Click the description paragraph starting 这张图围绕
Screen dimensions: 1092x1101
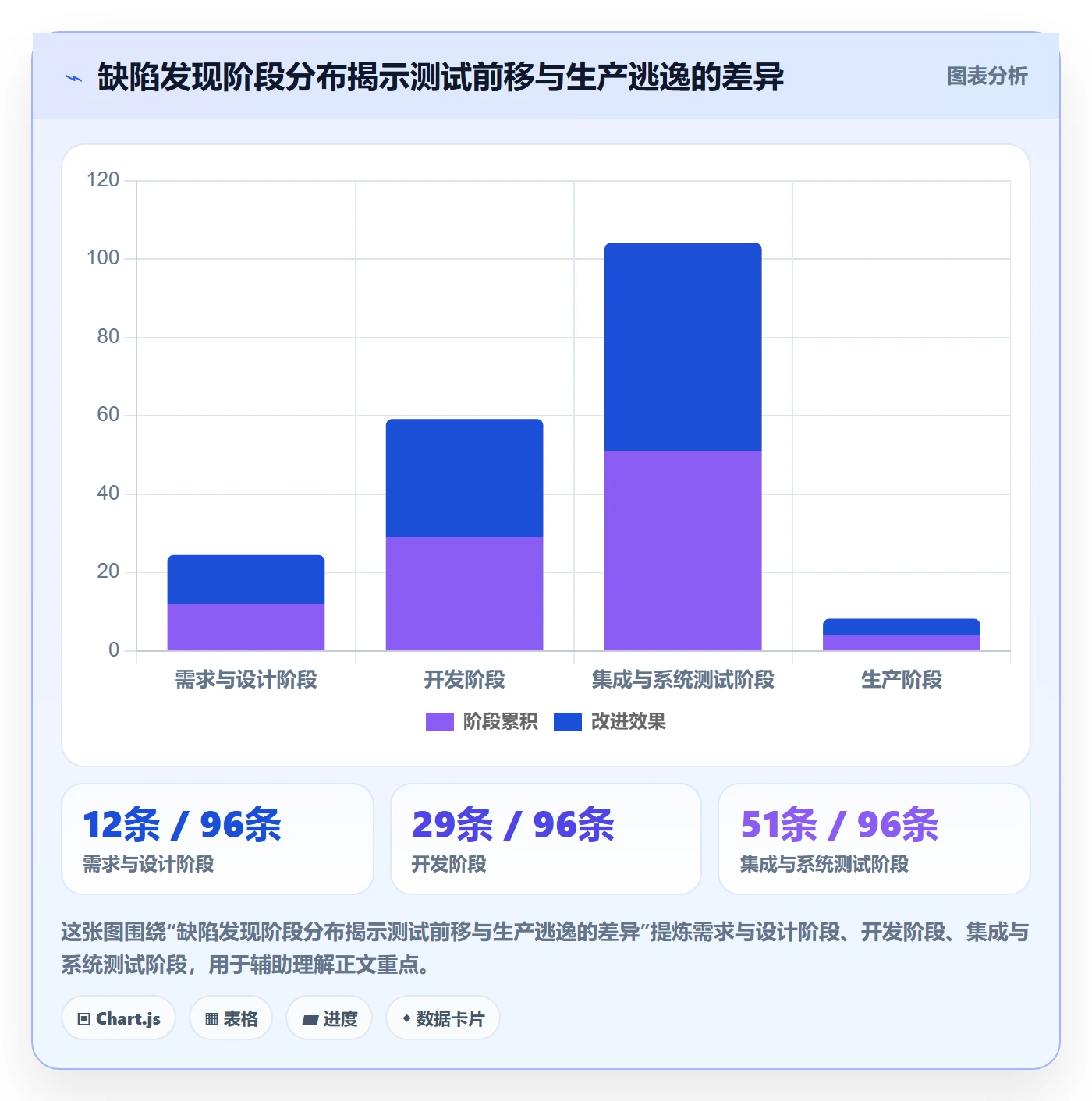pyautogui.click(x=545, y=948)
